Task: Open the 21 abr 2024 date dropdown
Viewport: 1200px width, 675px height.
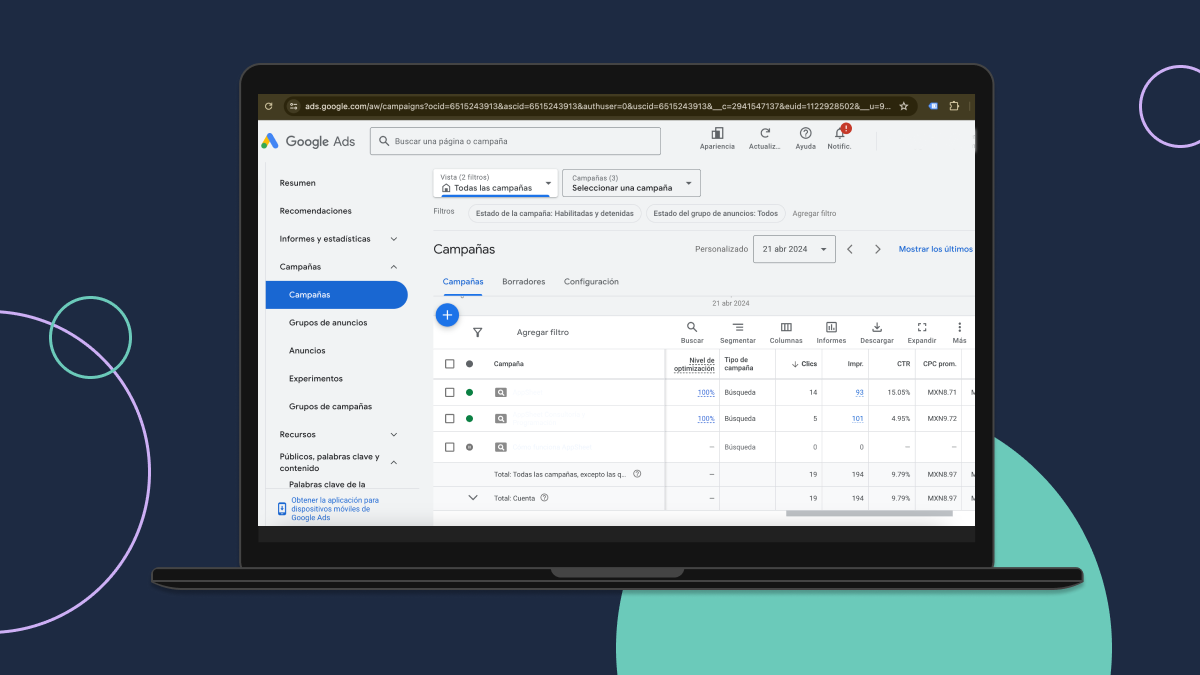Action: 794,249
